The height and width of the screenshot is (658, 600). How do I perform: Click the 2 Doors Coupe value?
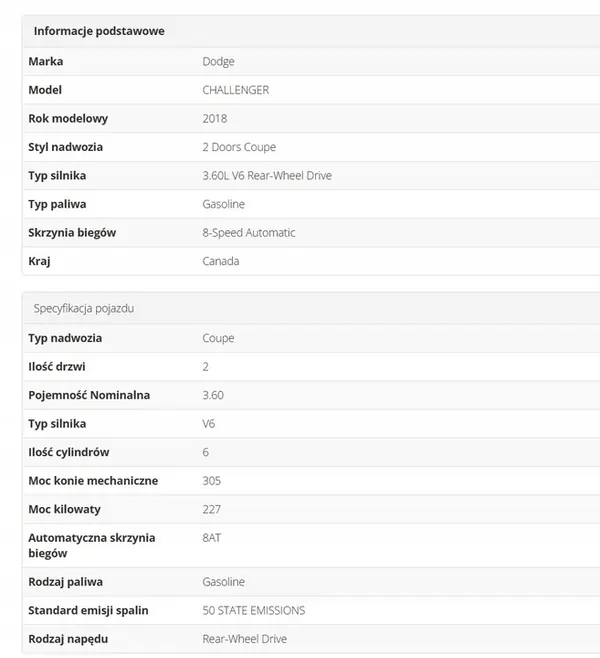click(x=239, y=147)
